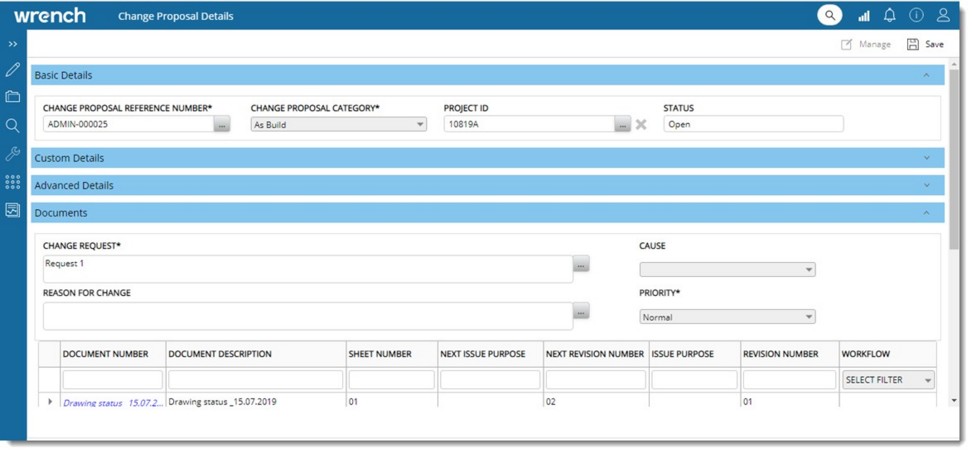The height and width of the screenshot is (453, 972).
Task: Click the Save button
Action: click(x=925, y=44)
